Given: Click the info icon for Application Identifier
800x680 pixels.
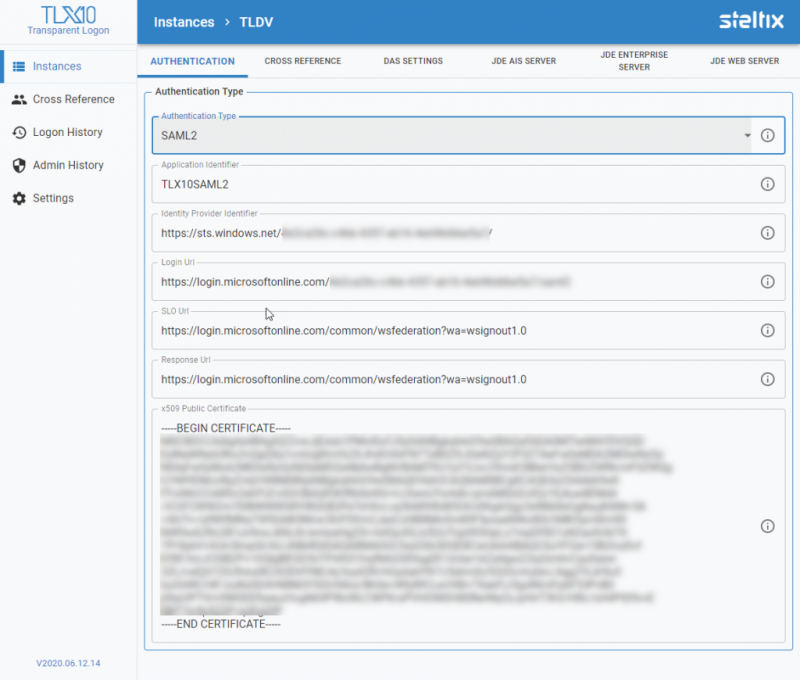Looking at the screenshot, I should click(x=768, y=184).
